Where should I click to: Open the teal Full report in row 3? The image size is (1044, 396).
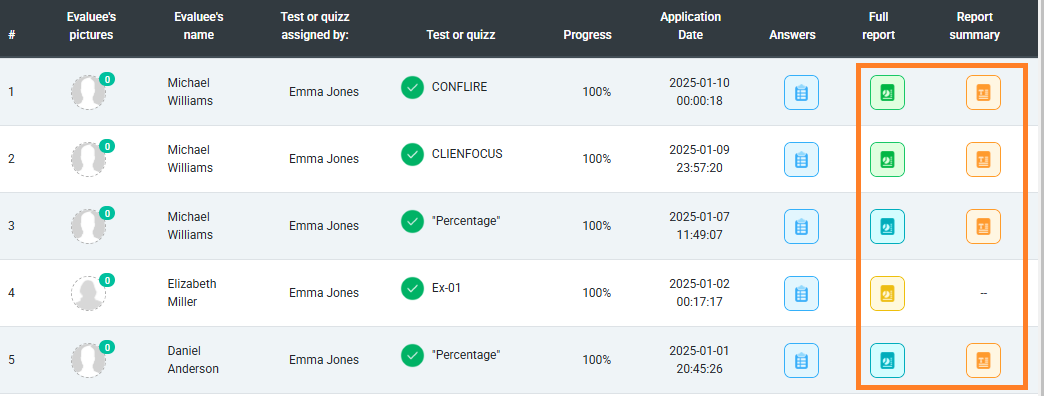[x=887, y=226]
